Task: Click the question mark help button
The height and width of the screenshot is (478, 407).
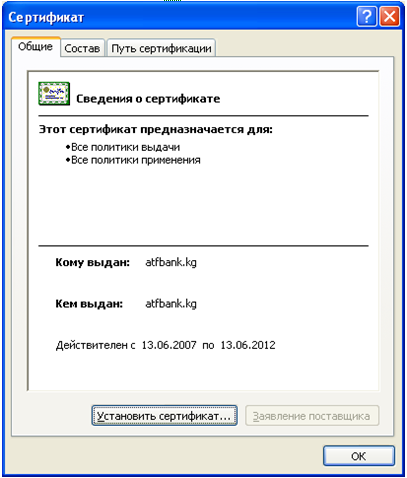Action: pos(367,17)
